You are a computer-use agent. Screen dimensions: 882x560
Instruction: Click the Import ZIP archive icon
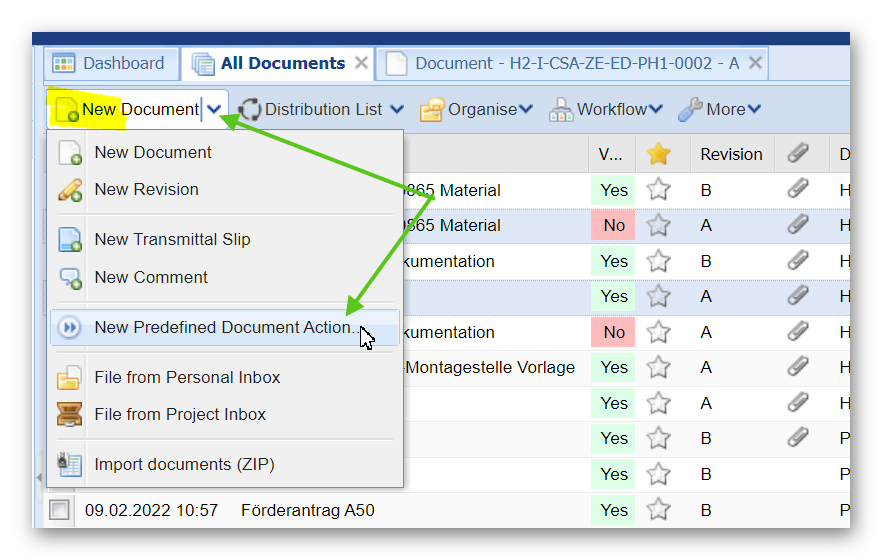pyautogui.click(x=70, y=464)
